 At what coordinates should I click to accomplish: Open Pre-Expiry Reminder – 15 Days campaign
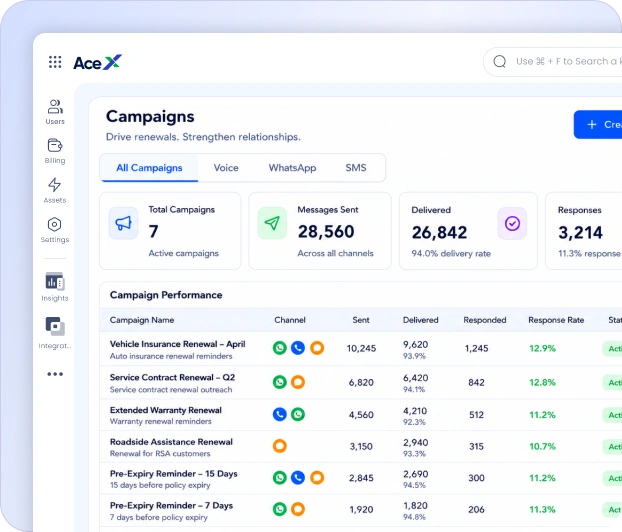pos(173,474)
